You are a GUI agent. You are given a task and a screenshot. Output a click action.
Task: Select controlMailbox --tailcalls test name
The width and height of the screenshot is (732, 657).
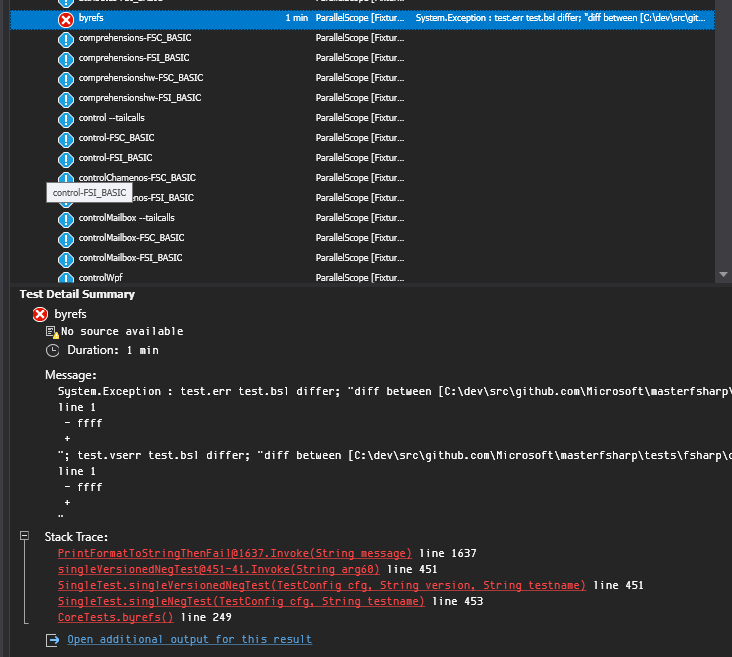pos(127,218)
